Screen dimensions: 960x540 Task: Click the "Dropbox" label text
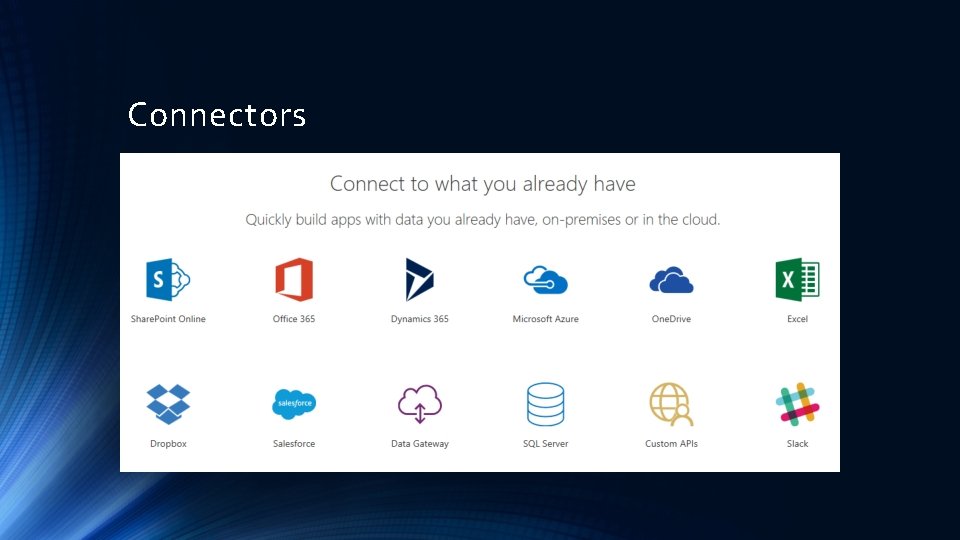pyautogui.click(x=168, y=444)
